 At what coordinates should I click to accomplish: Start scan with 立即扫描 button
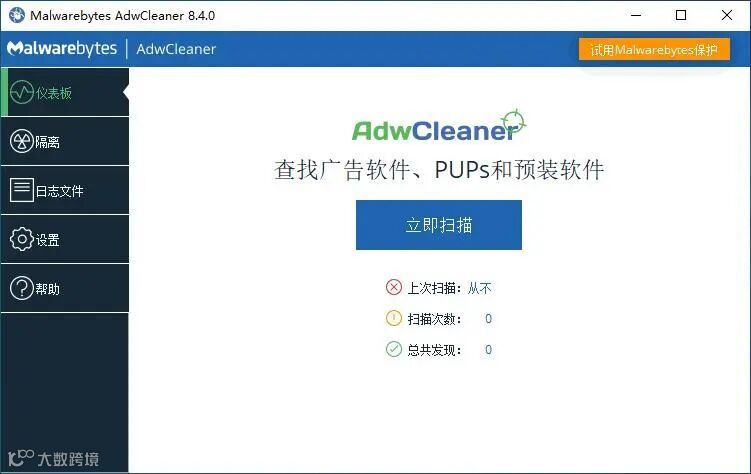tap(439, 225)
